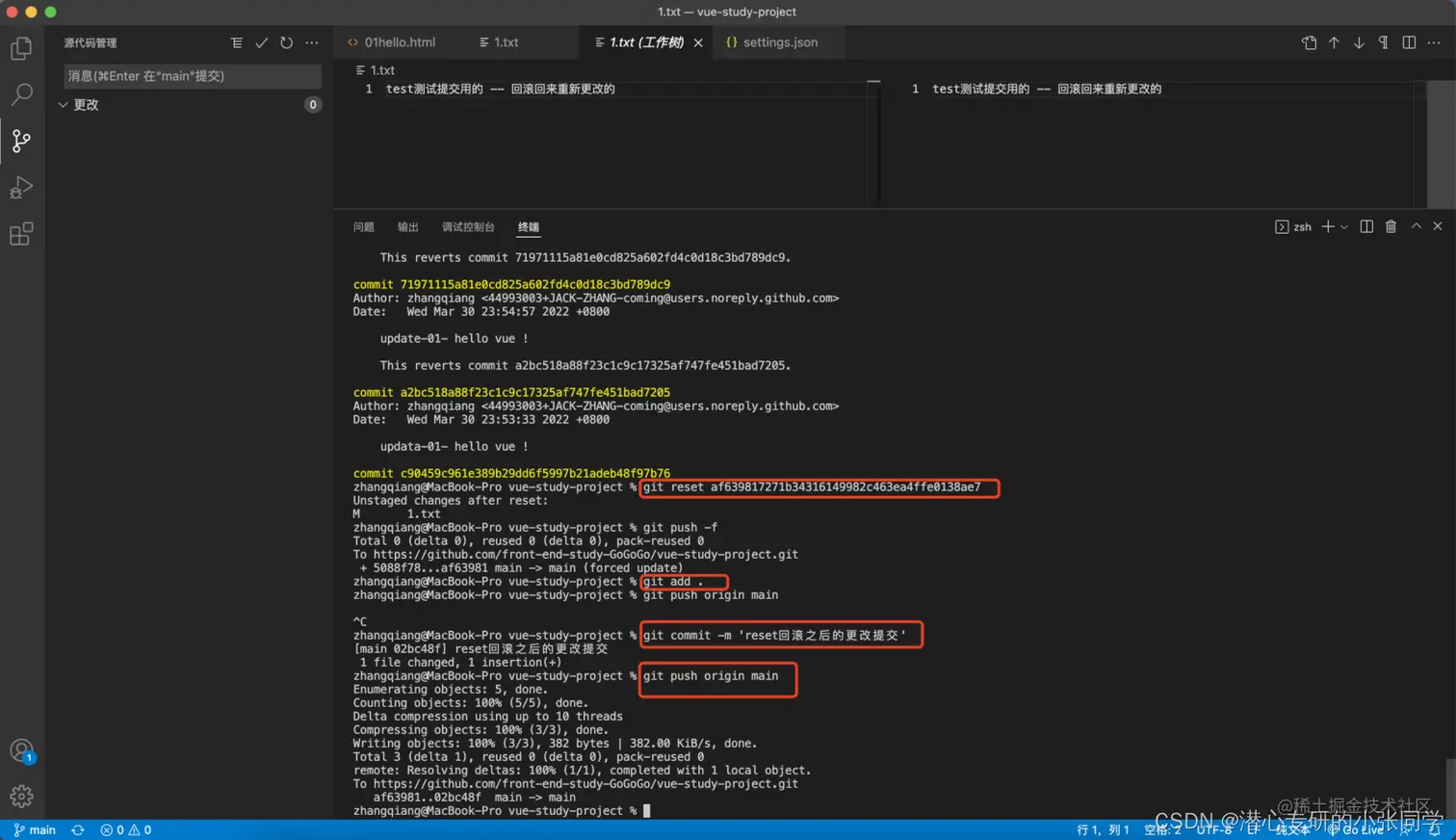The image size is (1456, 840).
Task: Create a new terminal with plus icon
Action: [x=1328, y=226]
